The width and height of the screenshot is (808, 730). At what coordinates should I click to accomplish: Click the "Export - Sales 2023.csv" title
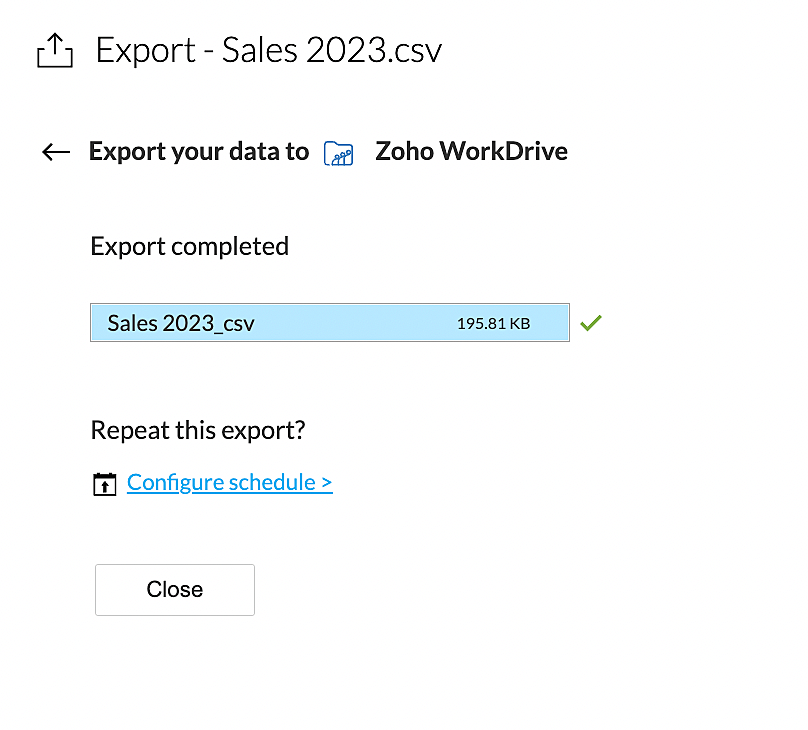coord(268,50)
